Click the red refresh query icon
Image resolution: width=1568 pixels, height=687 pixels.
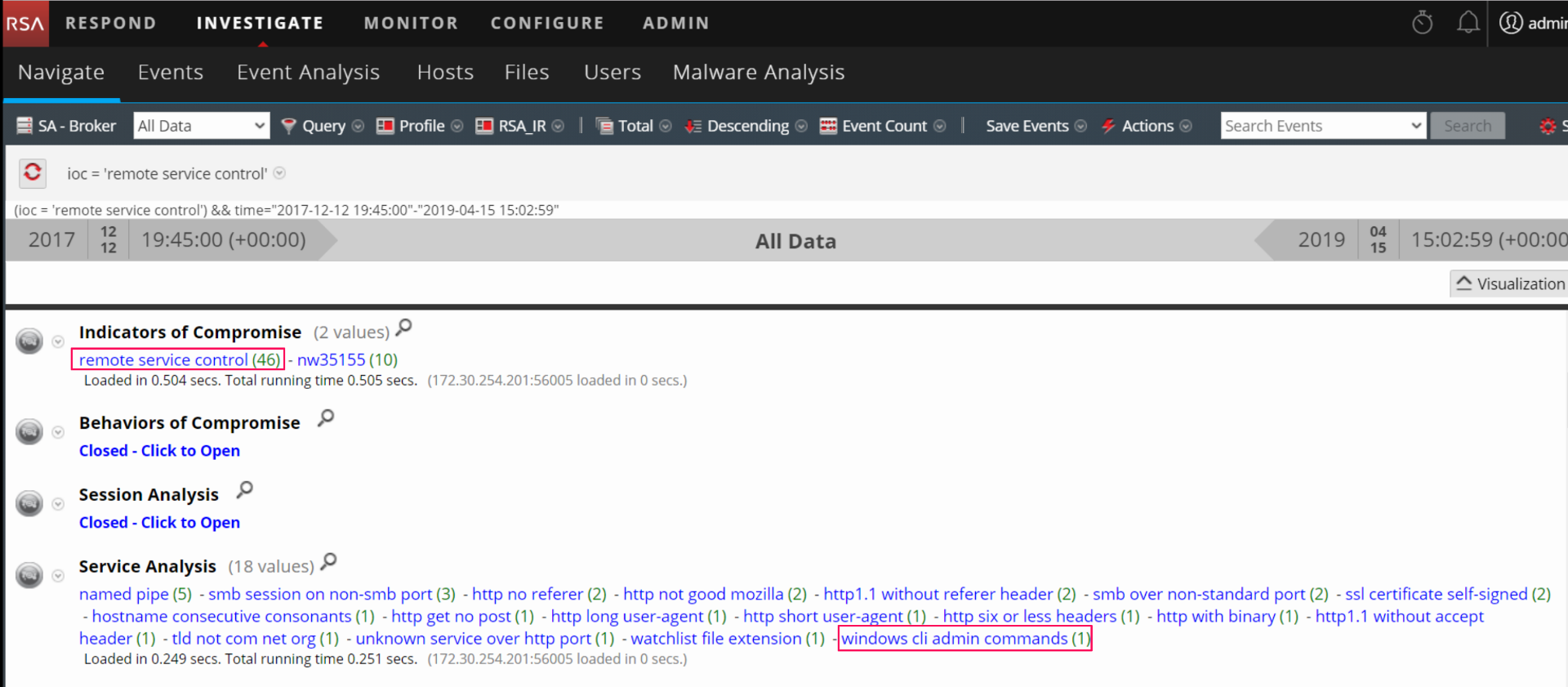[x=33, y=172]
